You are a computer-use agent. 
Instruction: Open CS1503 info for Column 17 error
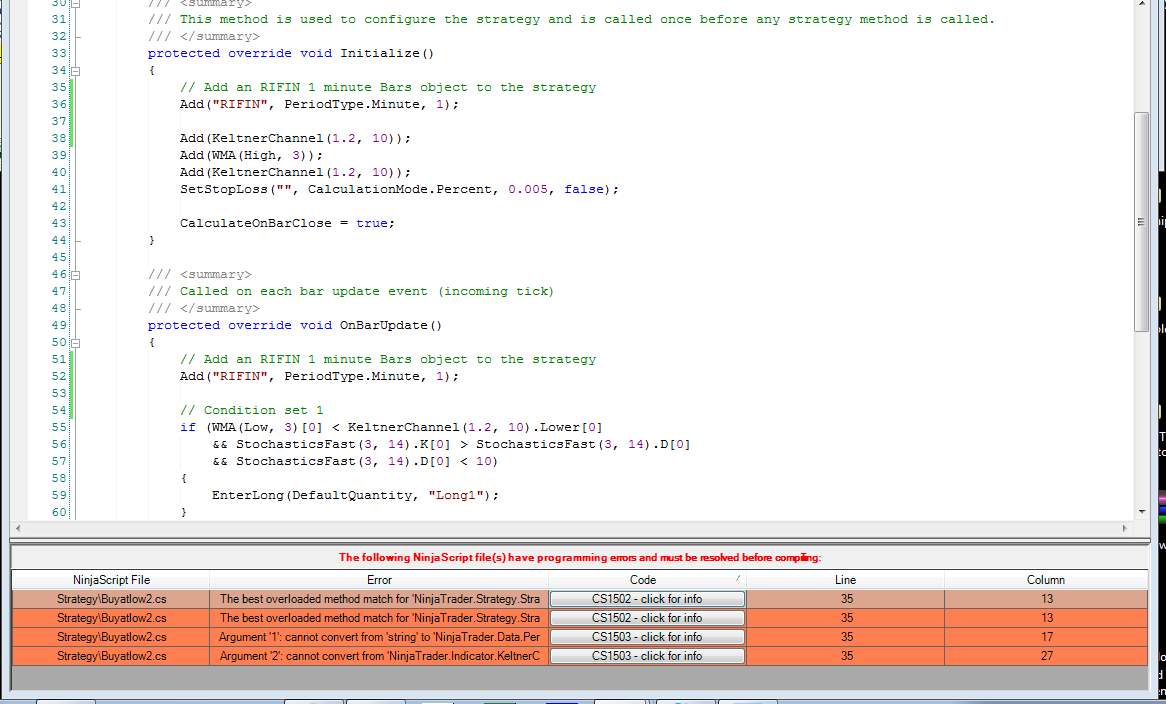coord(647,637)
